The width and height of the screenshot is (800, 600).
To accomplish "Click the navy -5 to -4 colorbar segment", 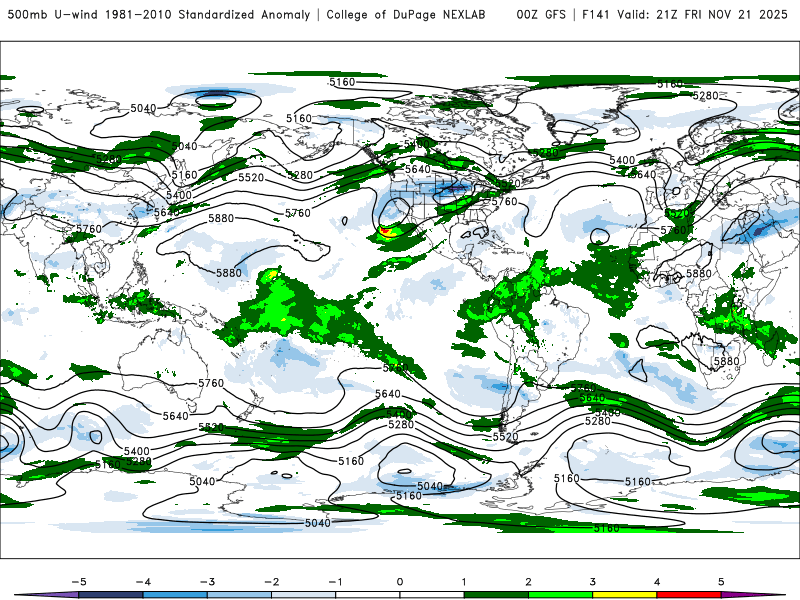I will pos(111,595).
